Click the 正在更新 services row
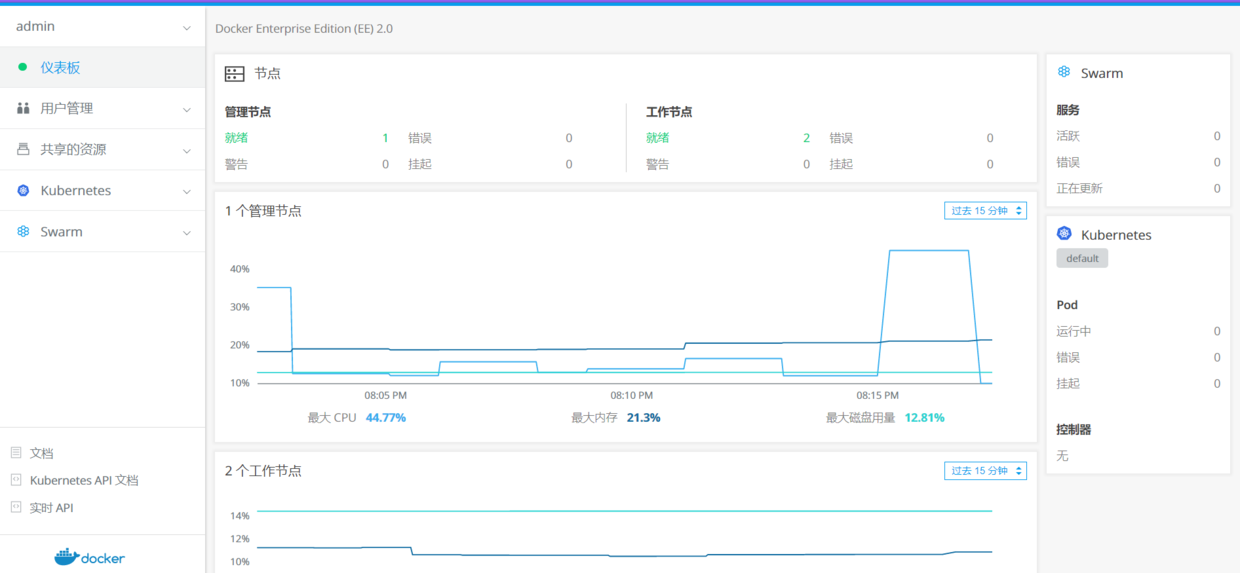 (1138, 188)
